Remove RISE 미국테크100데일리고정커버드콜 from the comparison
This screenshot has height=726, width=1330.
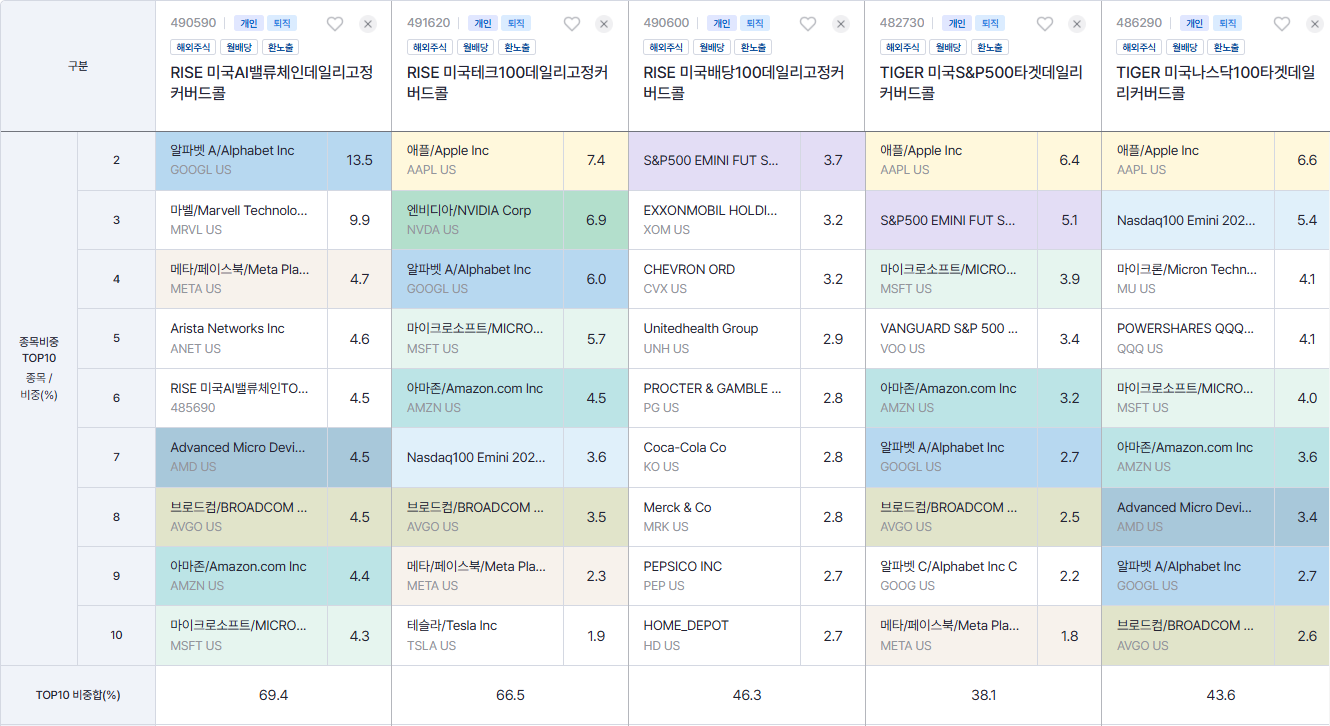(604, 24)
